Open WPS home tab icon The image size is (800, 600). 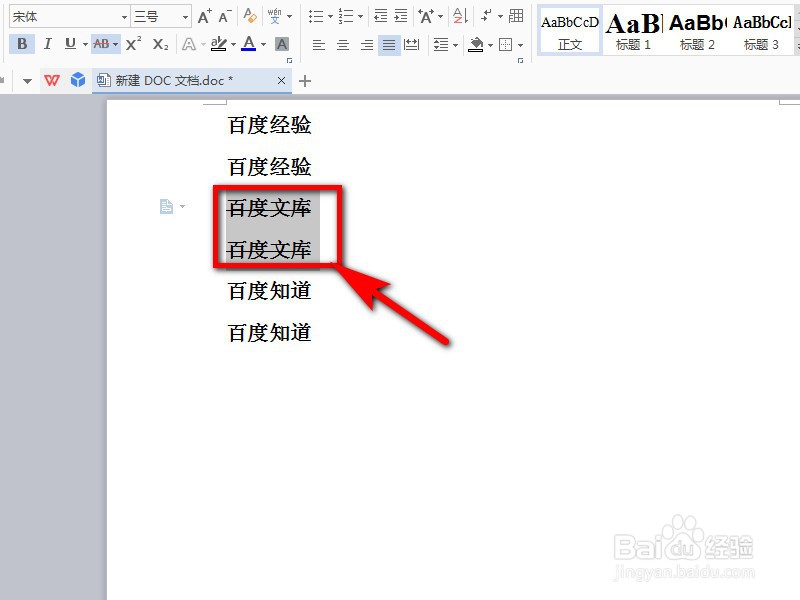52,80
